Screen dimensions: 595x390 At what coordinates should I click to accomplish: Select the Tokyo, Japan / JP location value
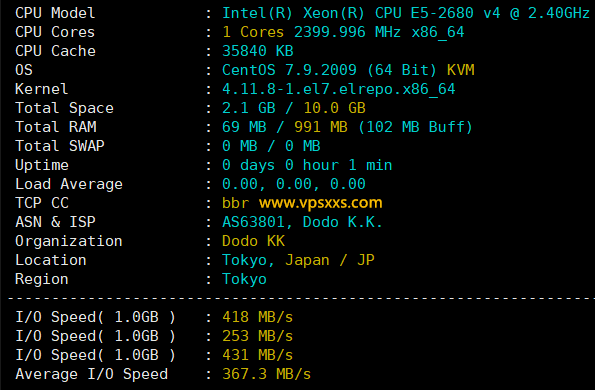pyautogui.click(x=298, y=260)
